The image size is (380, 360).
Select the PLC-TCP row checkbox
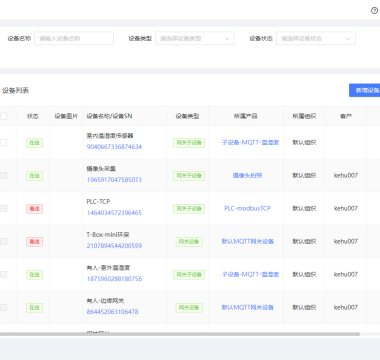click(x=3, y=208)
